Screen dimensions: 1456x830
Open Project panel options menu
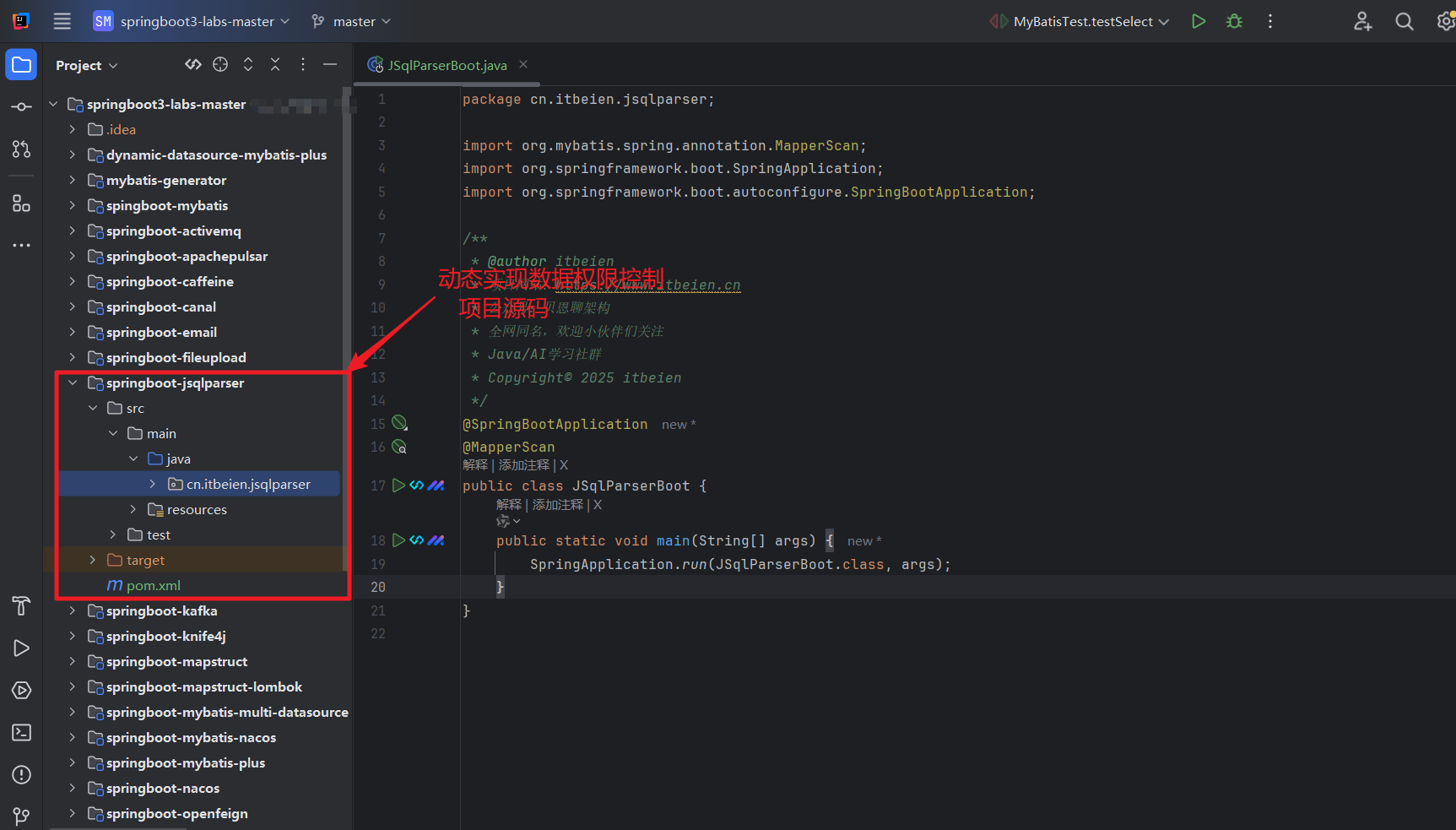[x=303, y=64]
